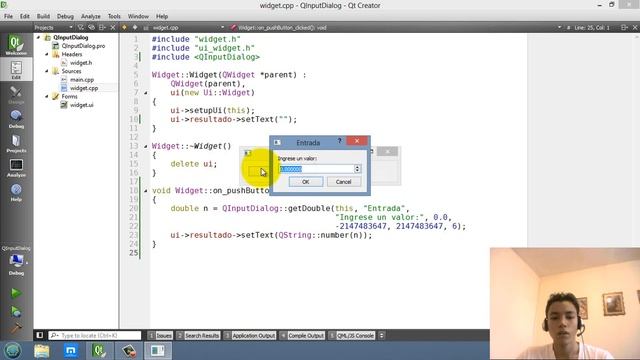Show the Search Results output pane

point(198,335)
